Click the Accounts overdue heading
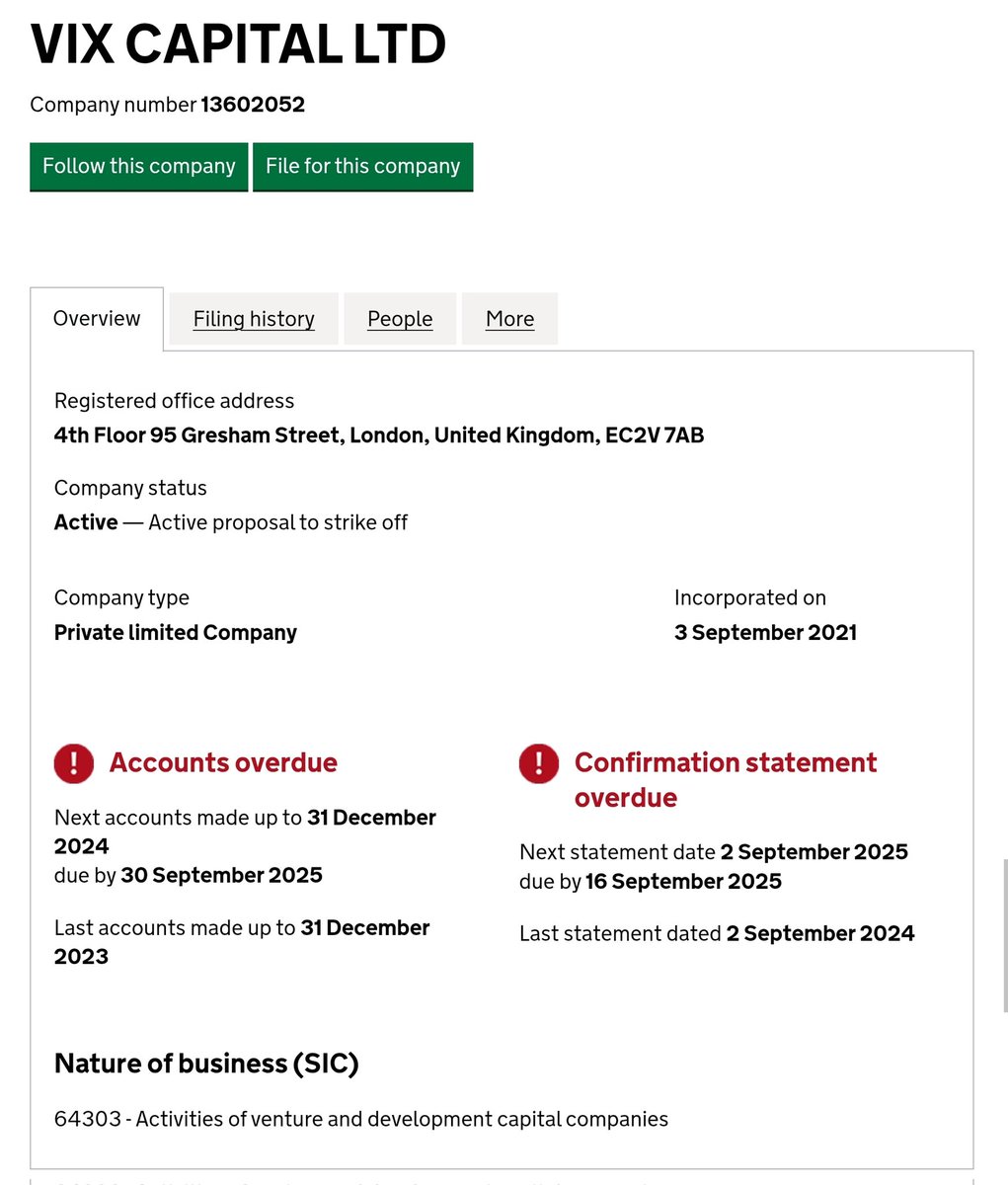Screen dimensions: 1008x1185 pyautogui.click(x=223, y=762)
